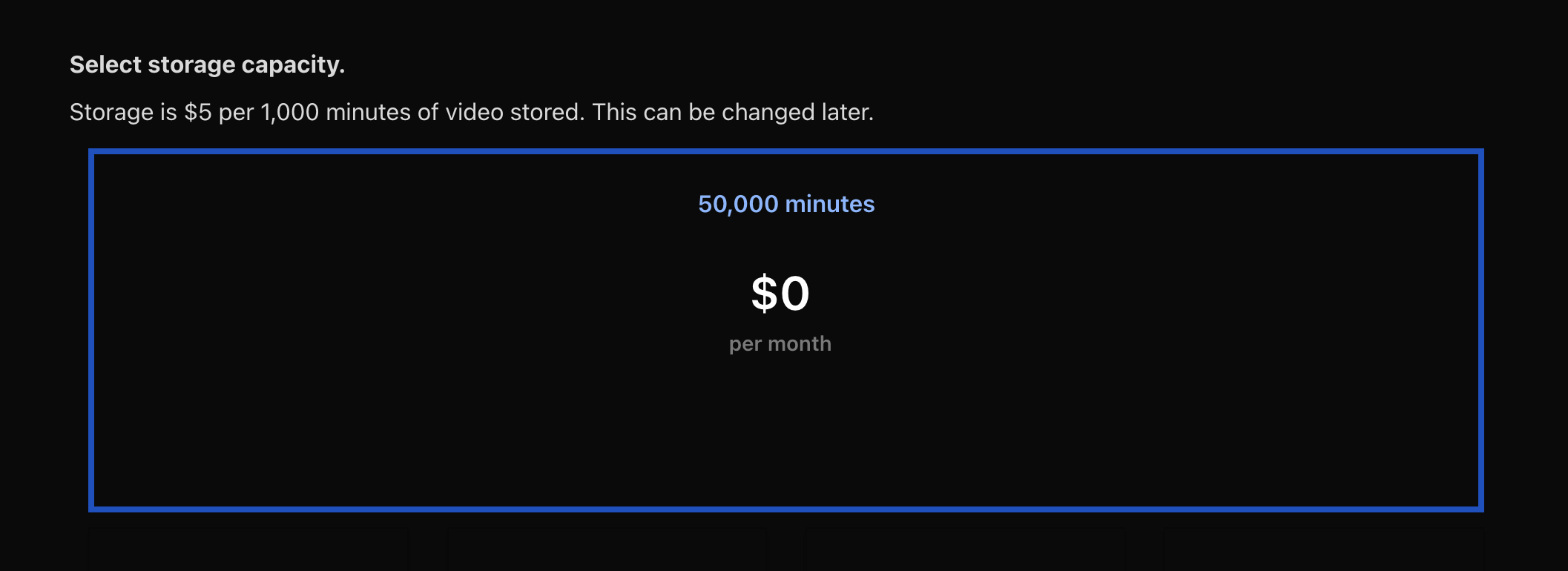Click the top blue border of the selected card
The image size is (1568, 571).
pyautogui.click(x=786, y=152)
